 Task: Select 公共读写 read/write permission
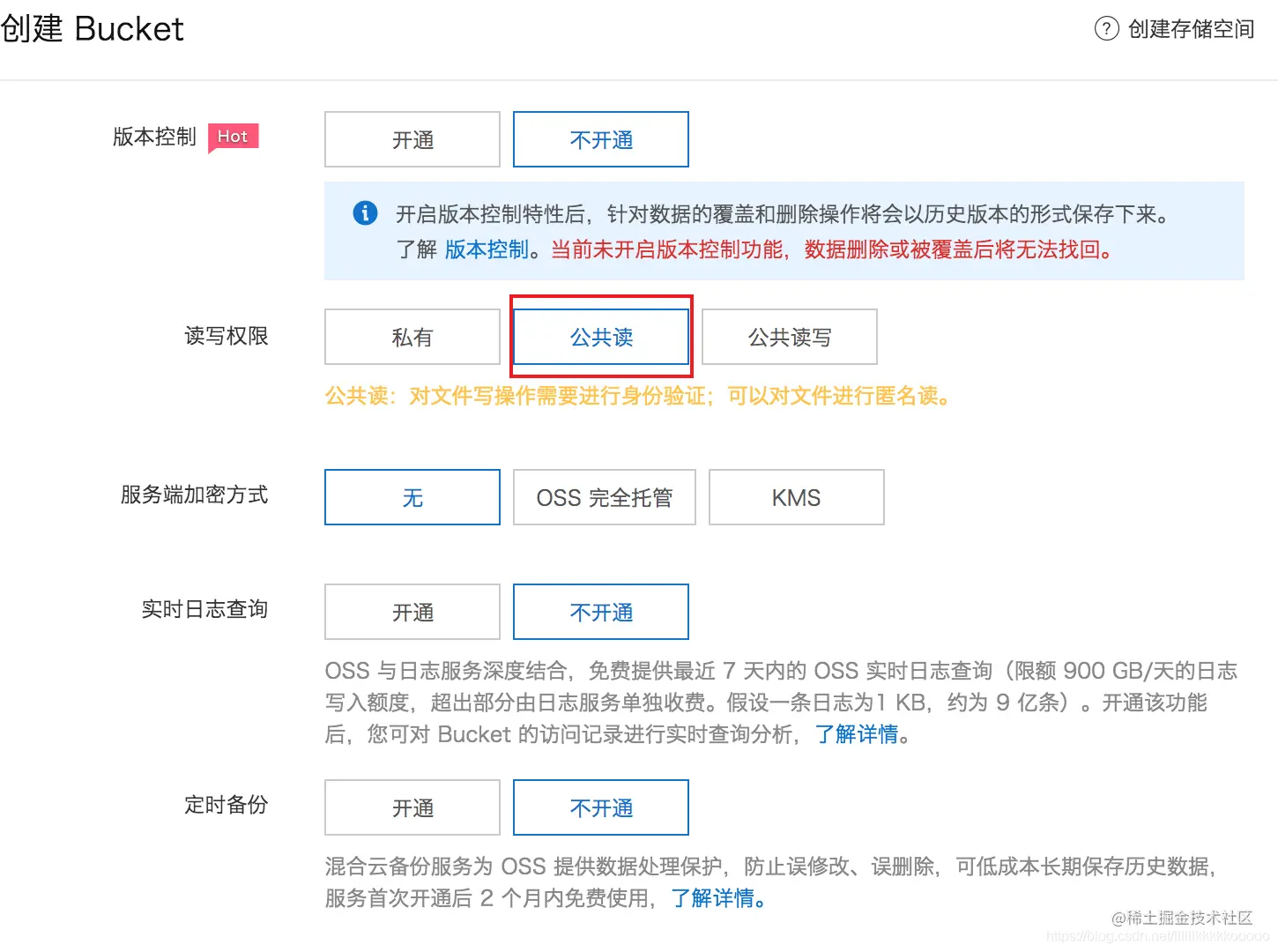coord(789,337)
